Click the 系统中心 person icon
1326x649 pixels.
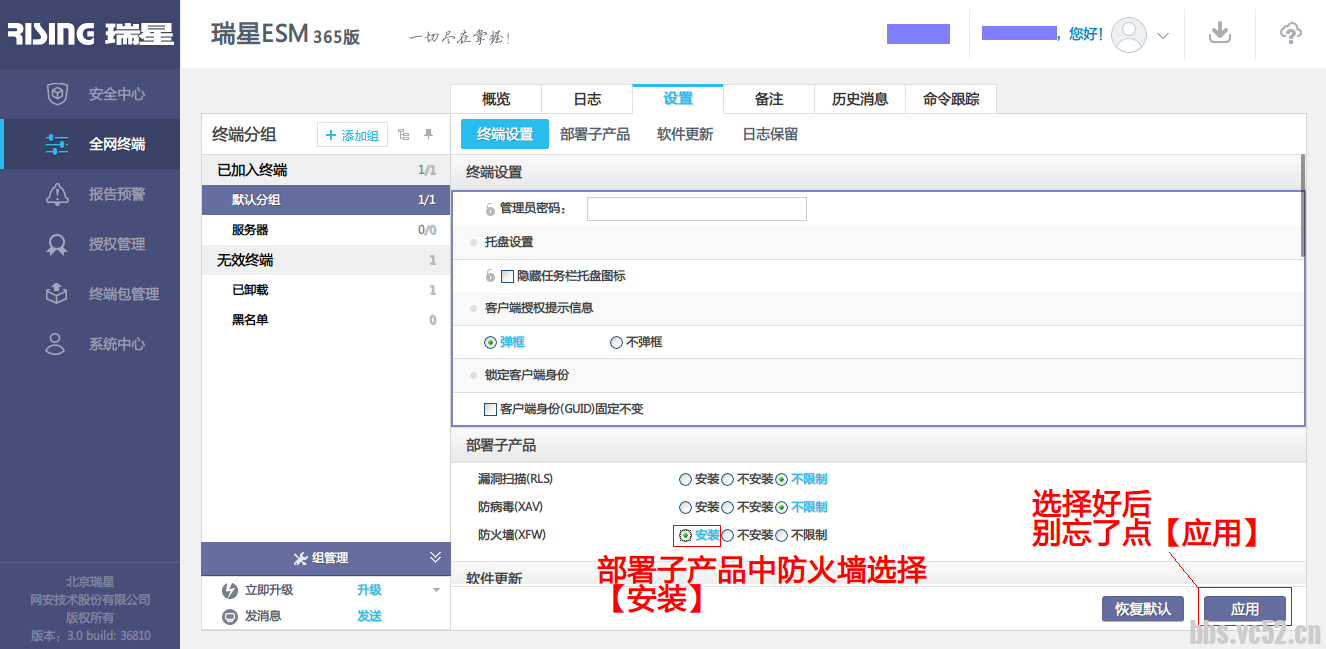point(57,344)
